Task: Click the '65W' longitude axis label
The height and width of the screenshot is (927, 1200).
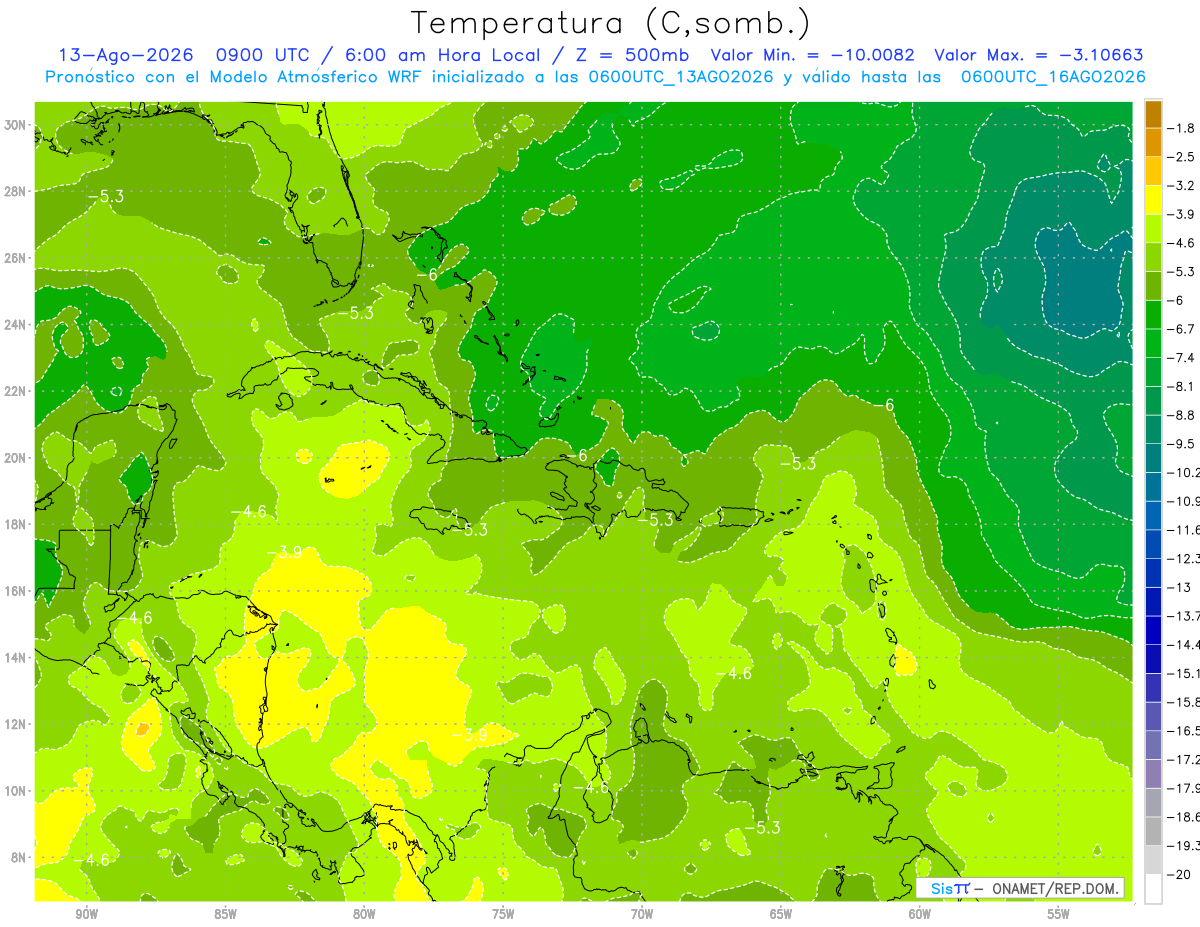Action: click(781, 915)
